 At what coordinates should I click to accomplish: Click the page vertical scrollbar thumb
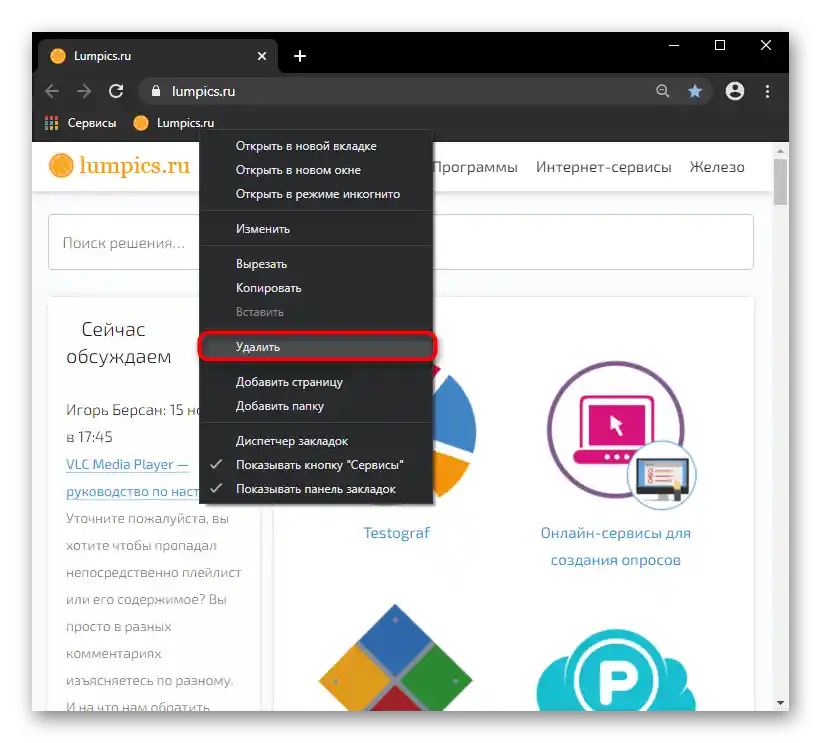(x=780, y=182)
